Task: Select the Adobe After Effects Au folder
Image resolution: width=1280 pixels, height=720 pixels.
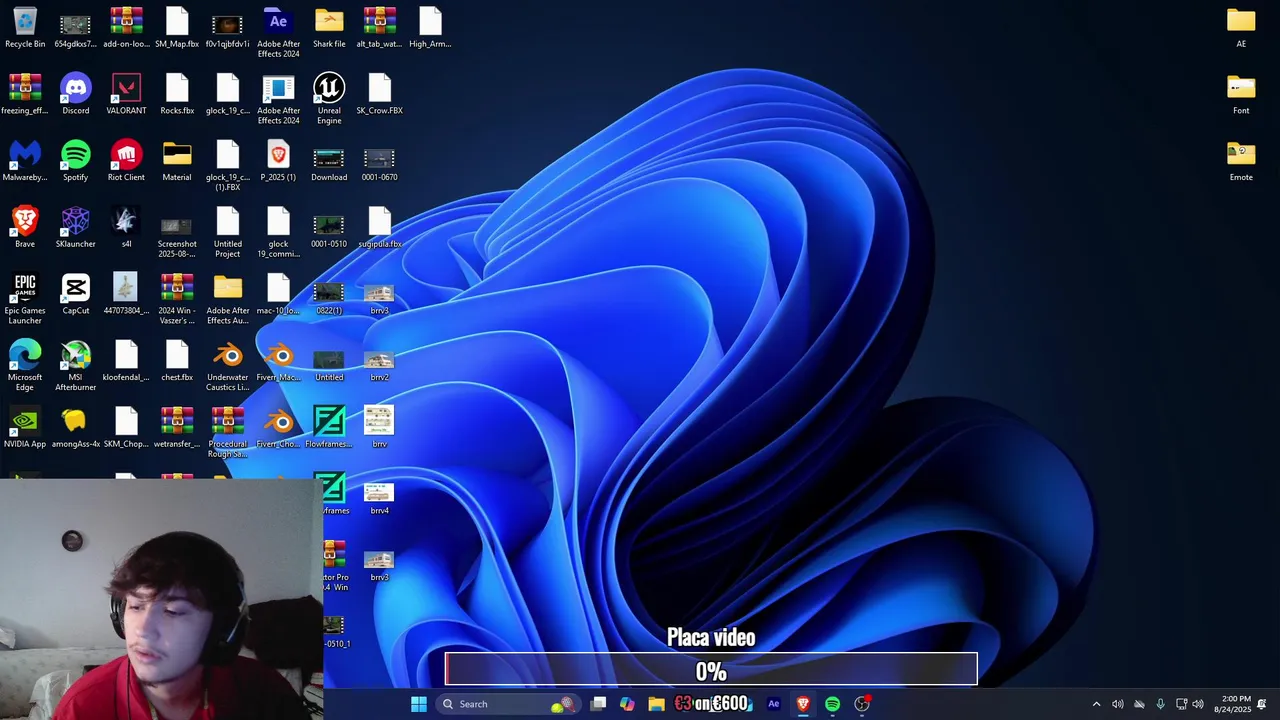Action: click(x=227, y=299)
